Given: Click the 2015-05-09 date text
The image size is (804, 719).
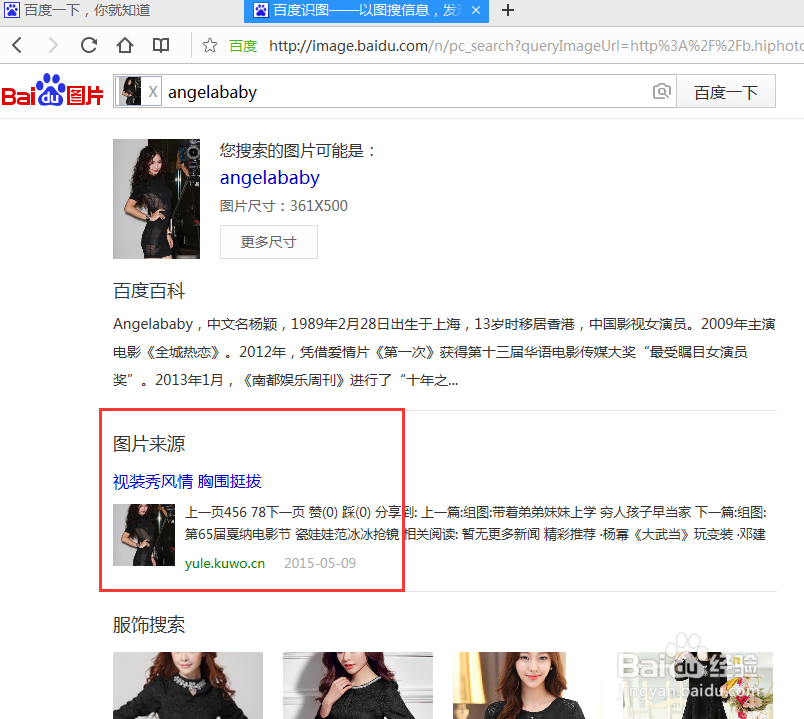Looking at the screenshot, I should (320, 563).
